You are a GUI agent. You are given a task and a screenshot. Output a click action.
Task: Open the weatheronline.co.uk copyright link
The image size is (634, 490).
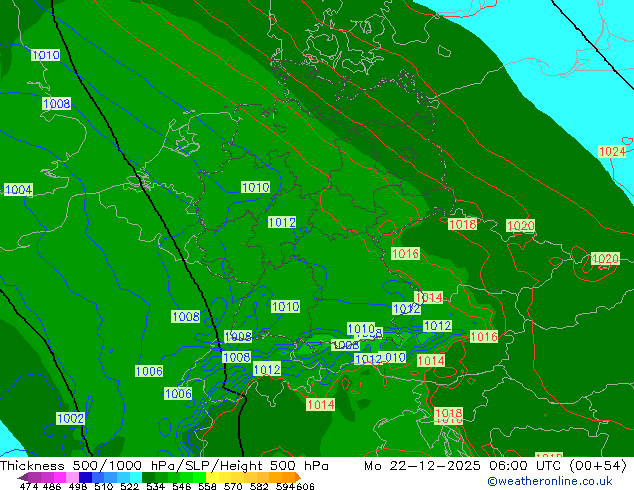click(550, 481)
